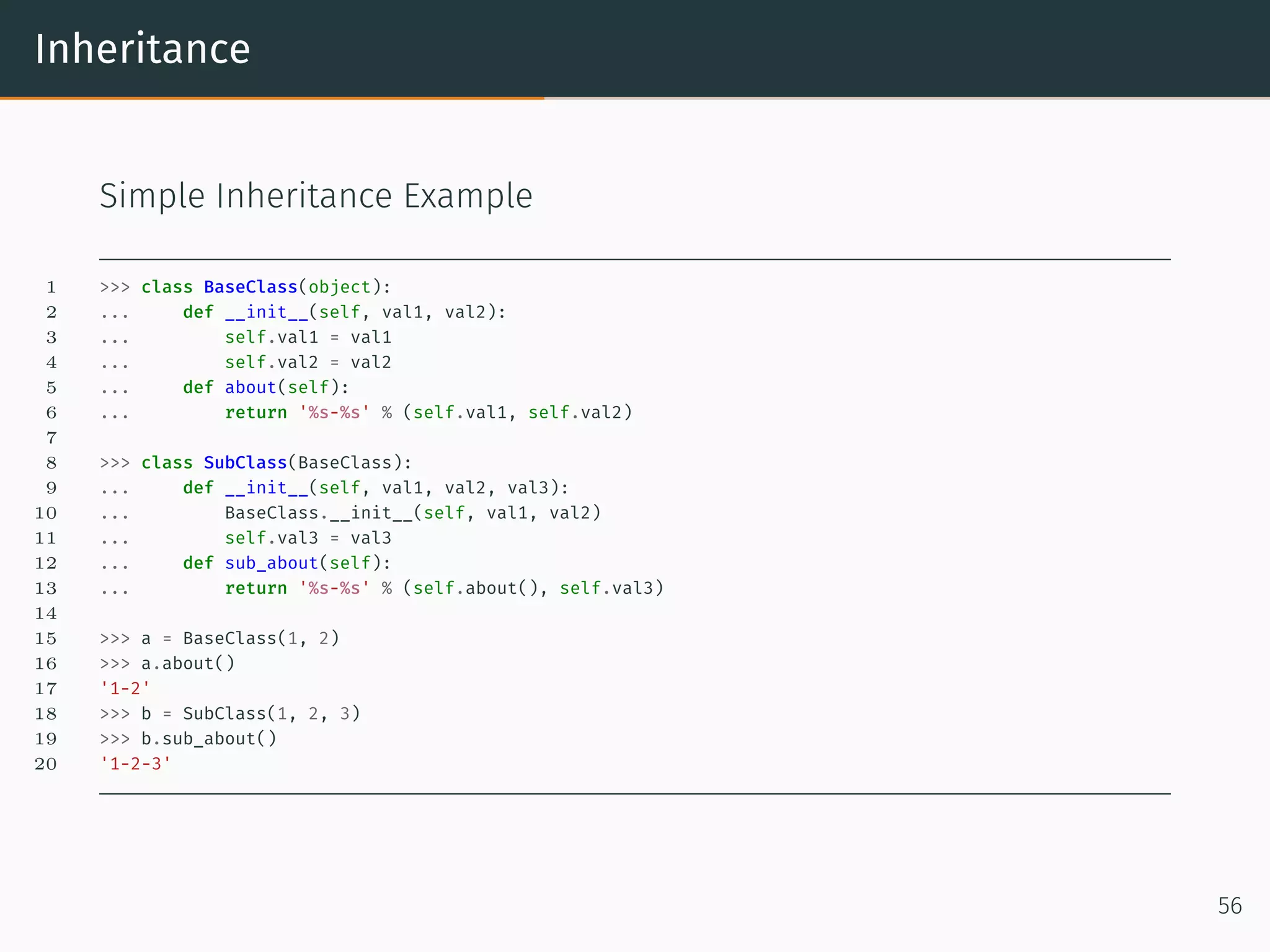Image resolution: width=1270 pixels, height=952 pixels.
Task: Click the 'Simple Inheritance Example' heading
Action: pyautogui.click(x=316, y=196)
